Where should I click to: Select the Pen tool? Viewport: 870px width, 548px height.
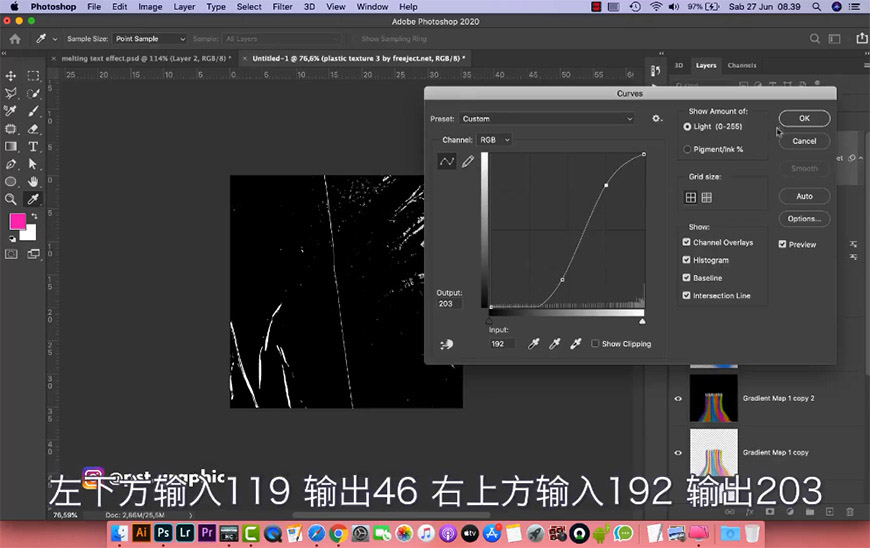pos(11,164)
